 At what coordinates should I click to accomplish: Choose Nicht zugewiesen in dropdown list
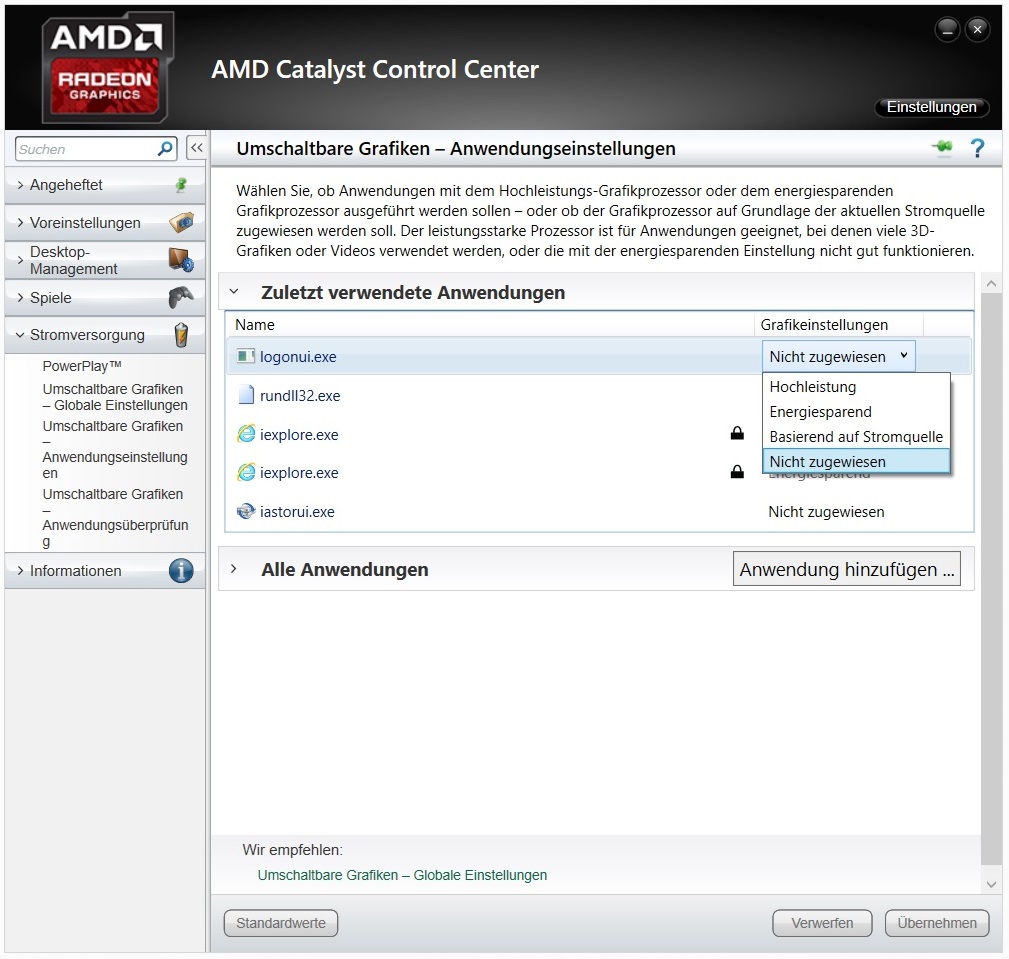pos(856,461)
